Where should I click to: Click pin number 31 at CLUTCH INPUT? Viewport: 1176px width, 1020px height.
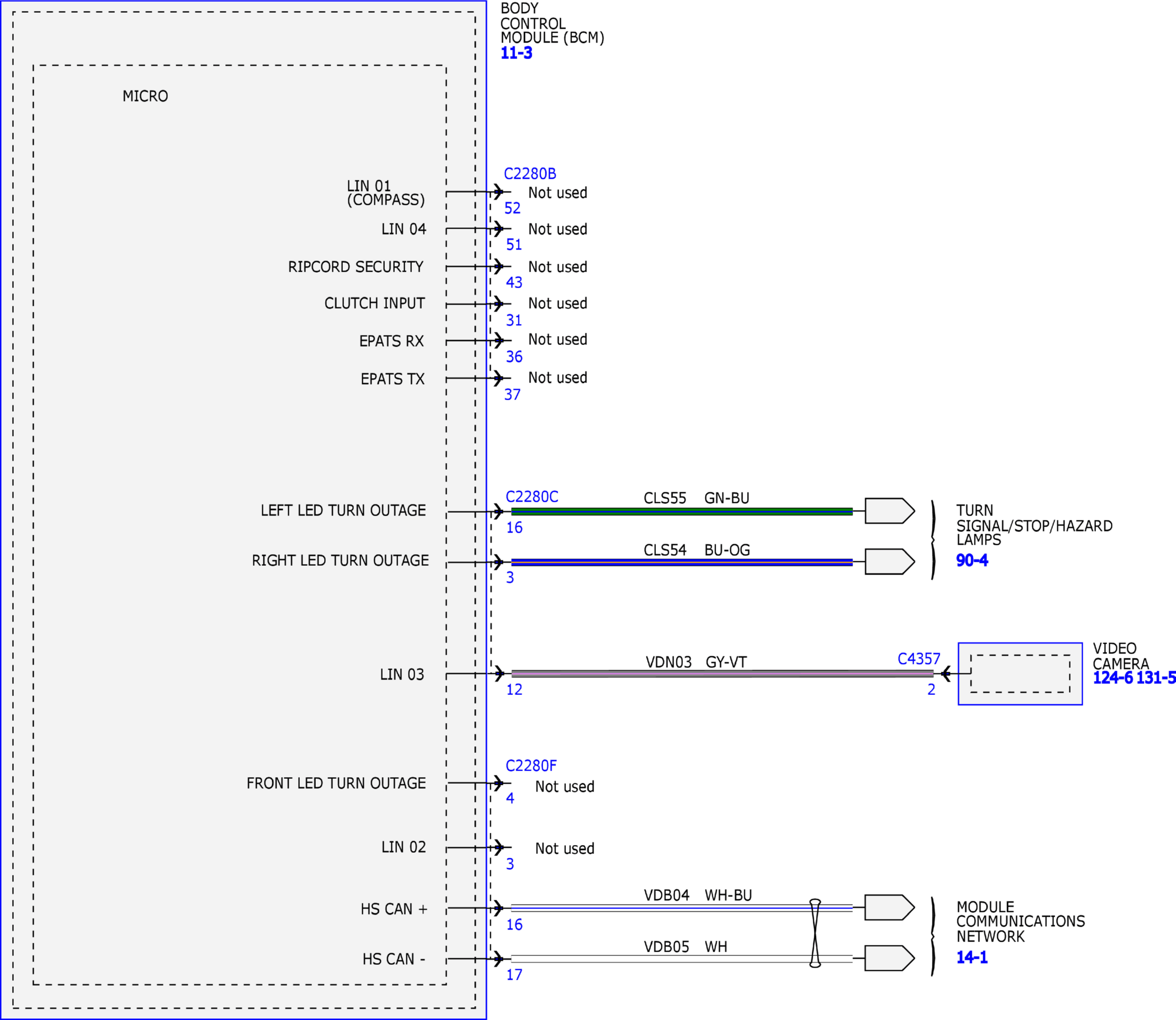point(514,321)
